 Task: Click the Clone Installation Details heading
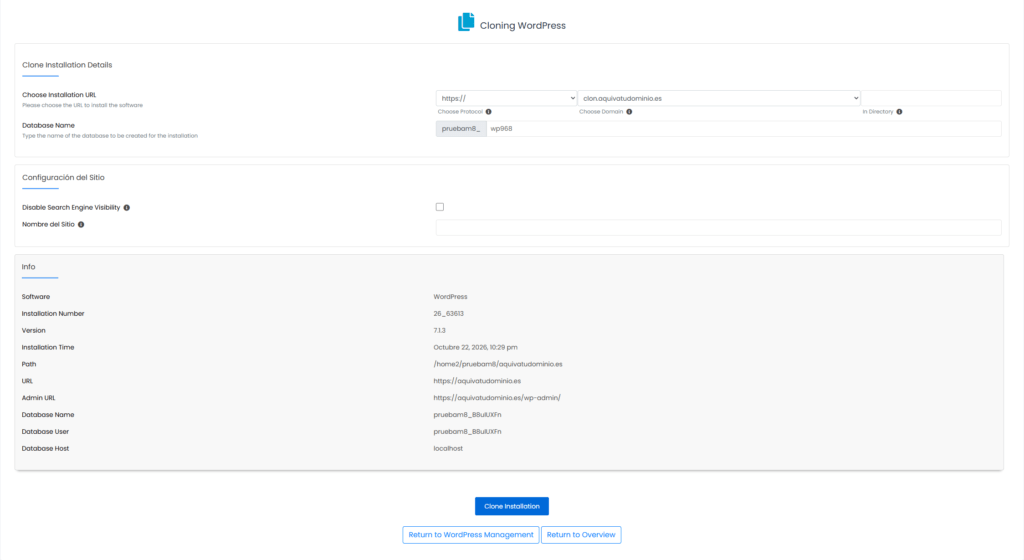pyautogui.click(x=67, y=65)
